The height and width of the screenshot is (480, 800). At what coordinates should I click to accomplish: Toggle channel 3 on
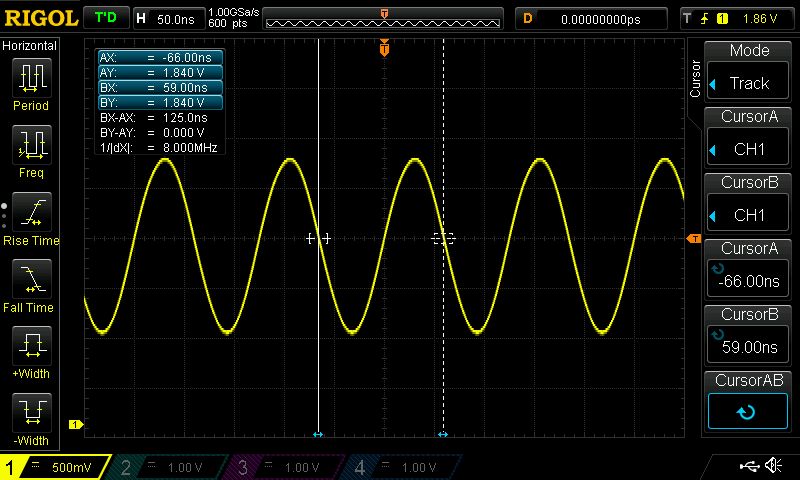click(286, 467)
